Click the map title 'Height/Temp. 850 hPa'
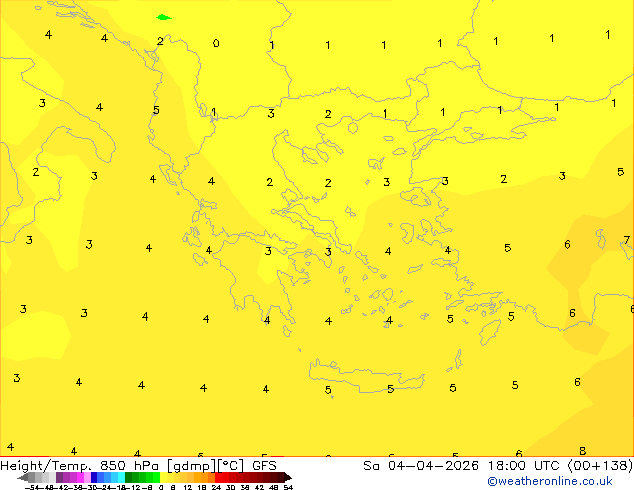The width and height of the screenshot is (634, 490). tap(79, 466)
